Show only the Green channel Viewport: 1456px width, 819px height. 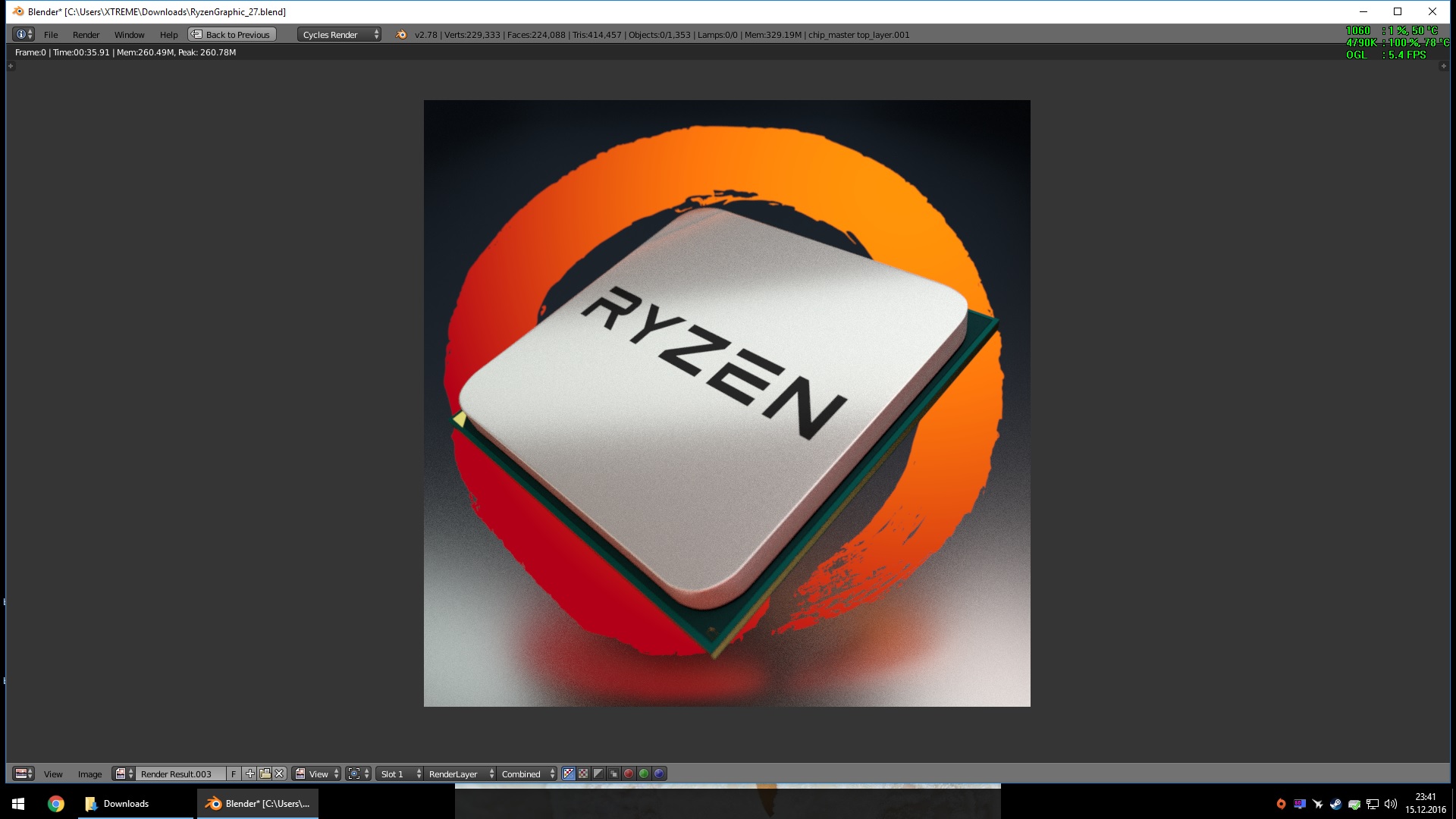pyautogui.click(x=644, y=773)
